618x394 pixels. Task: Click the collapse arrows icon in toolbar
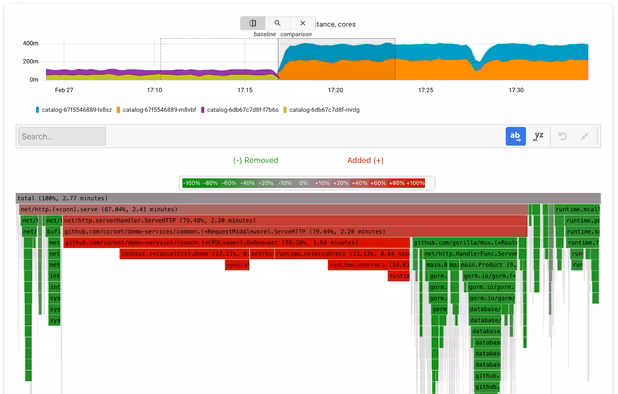click(585, 136)
